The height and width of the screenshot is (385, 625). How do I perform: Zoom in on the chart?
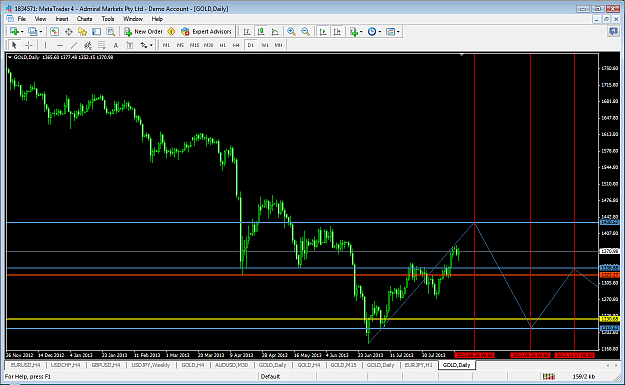(x=291, y=31)
